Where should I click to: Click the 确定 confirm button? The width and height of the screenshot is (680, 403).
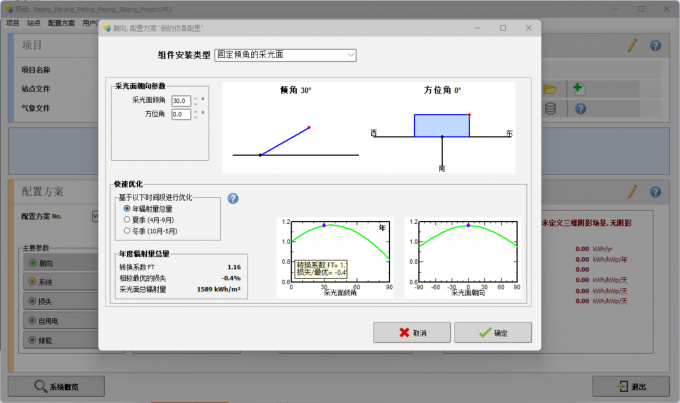pyautogui.click(x=493, y=333)
